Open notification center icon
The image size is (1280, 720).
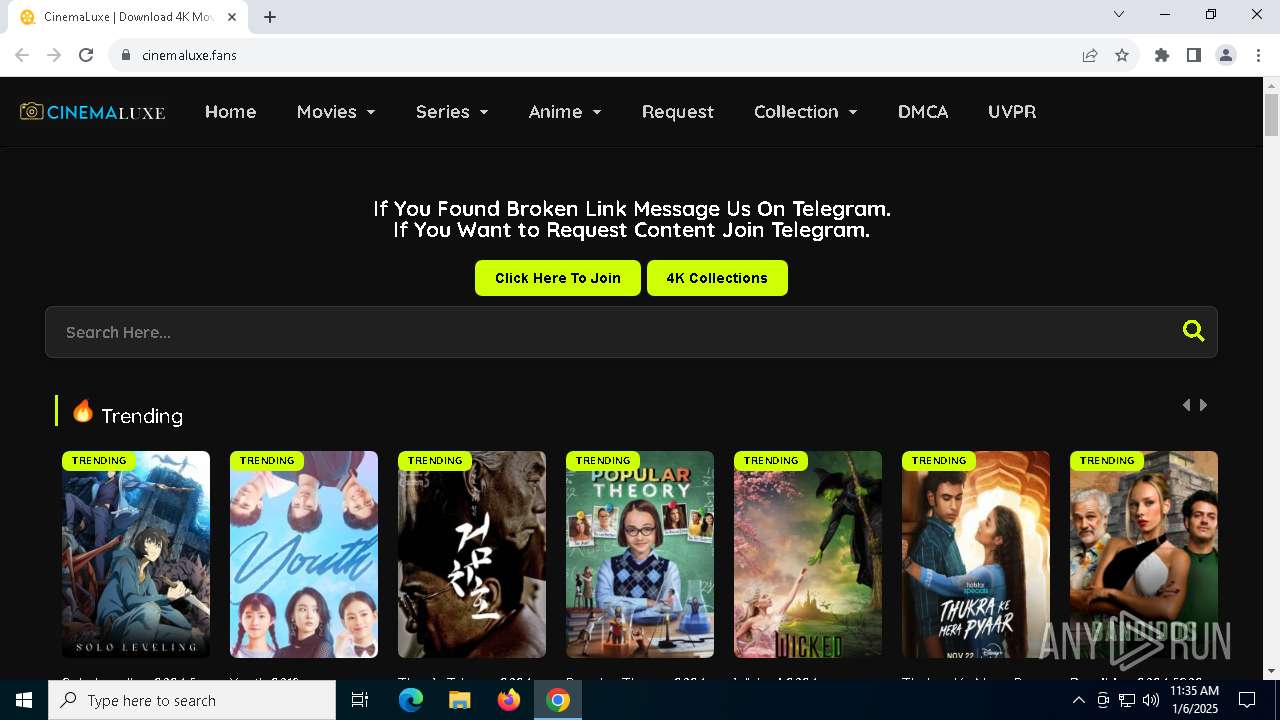[x=1247, y=700]
